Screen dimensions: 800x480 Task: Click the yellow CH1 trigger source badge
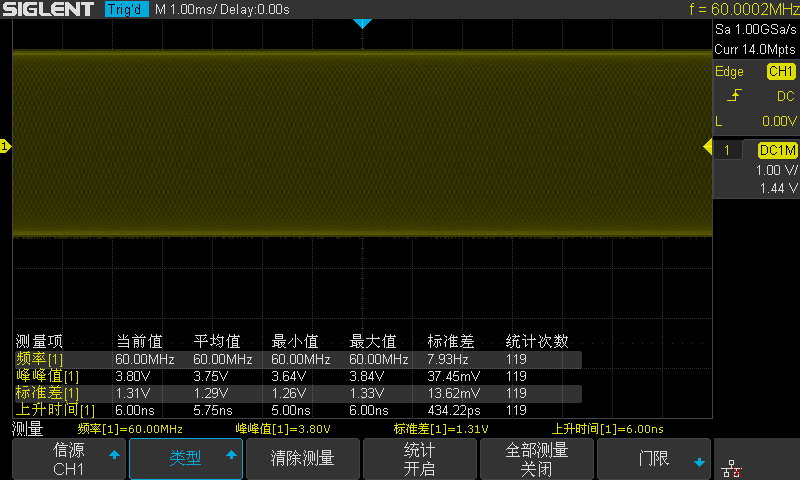click(x=780, y=72)
